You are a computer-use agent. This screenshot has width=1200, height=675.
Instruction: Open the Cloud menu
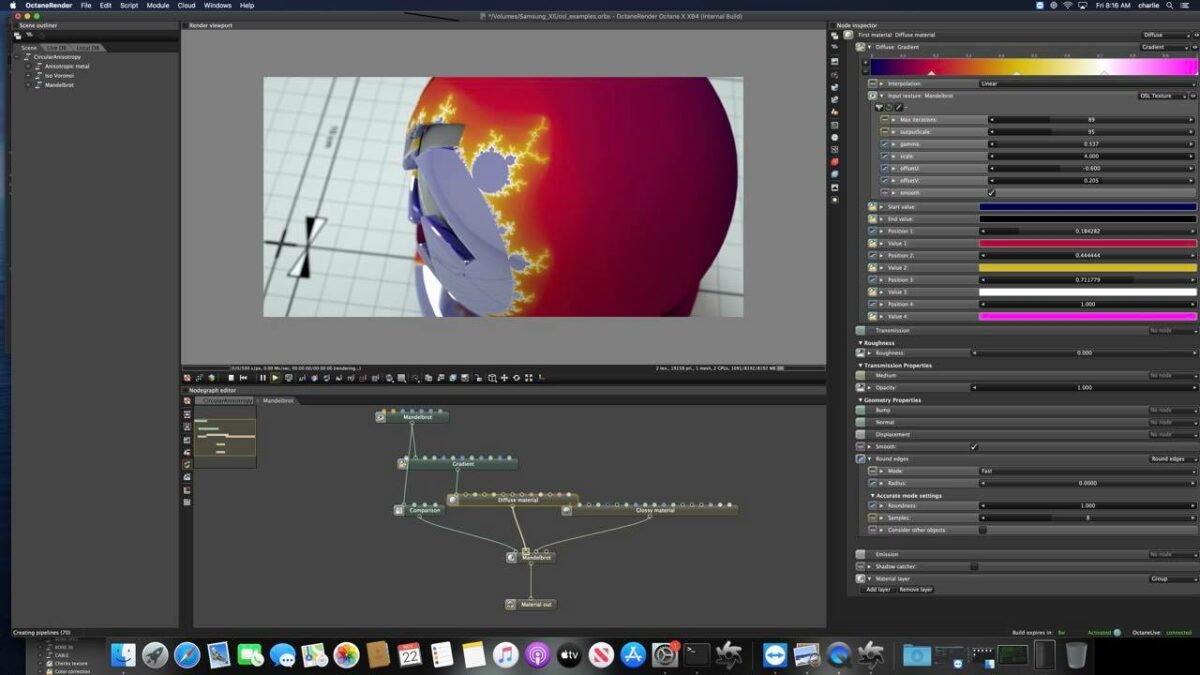[186, 5]
